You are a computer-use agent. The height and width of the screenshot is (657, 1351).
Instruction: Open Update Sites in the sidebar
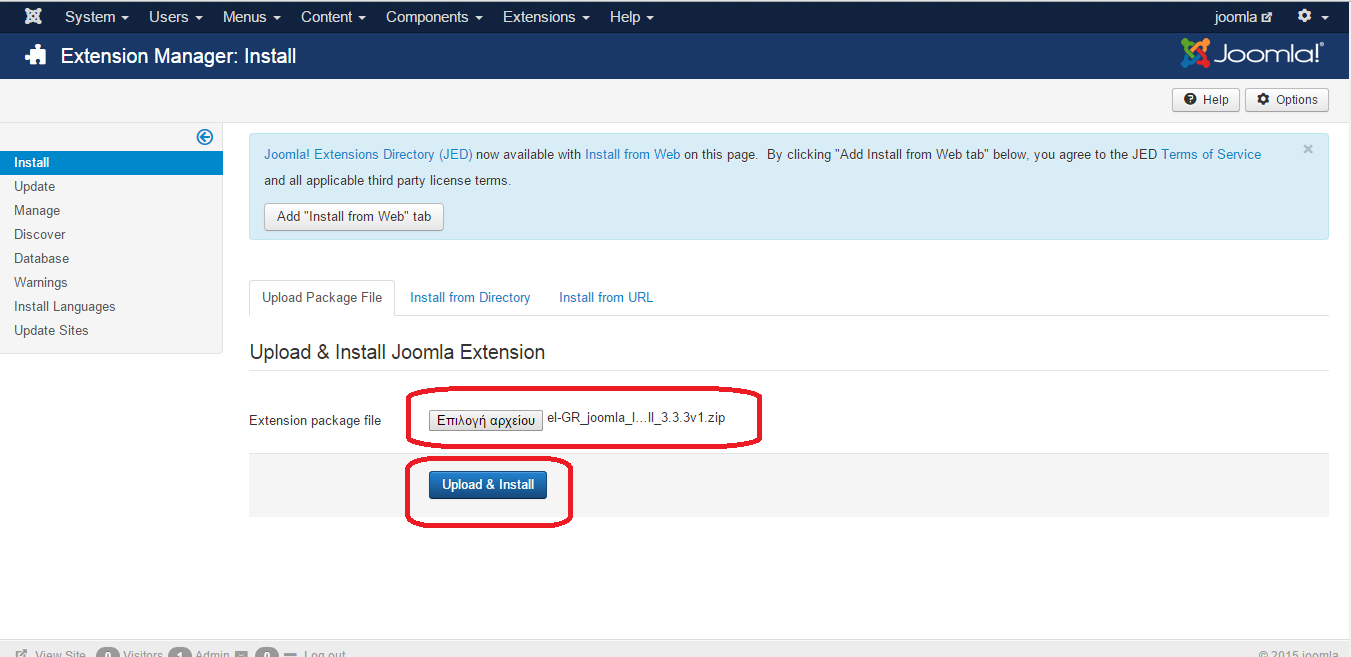111,331
